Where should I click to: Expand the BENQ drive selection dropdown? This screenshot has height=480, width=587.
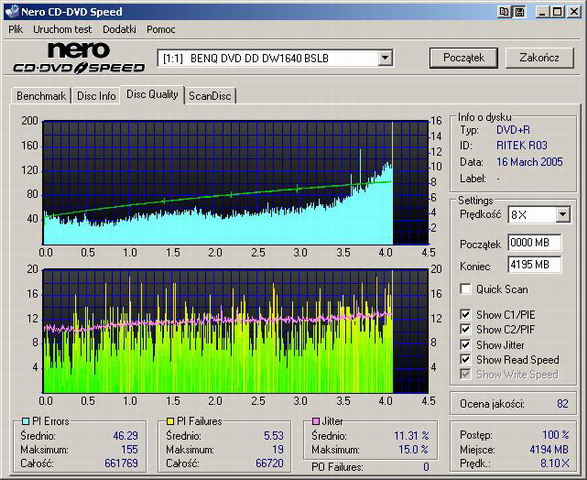click(x=384, y=58)
